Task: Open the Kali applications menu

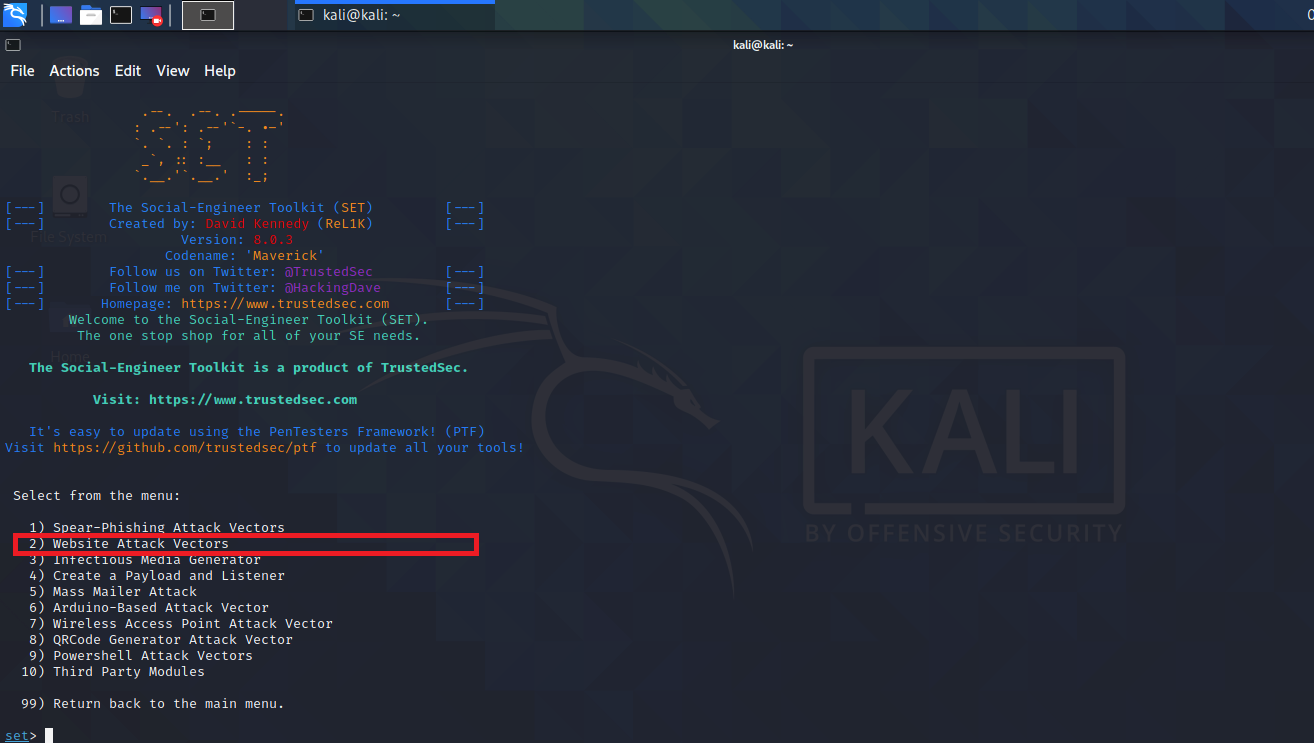Action: tap(15, 15)
